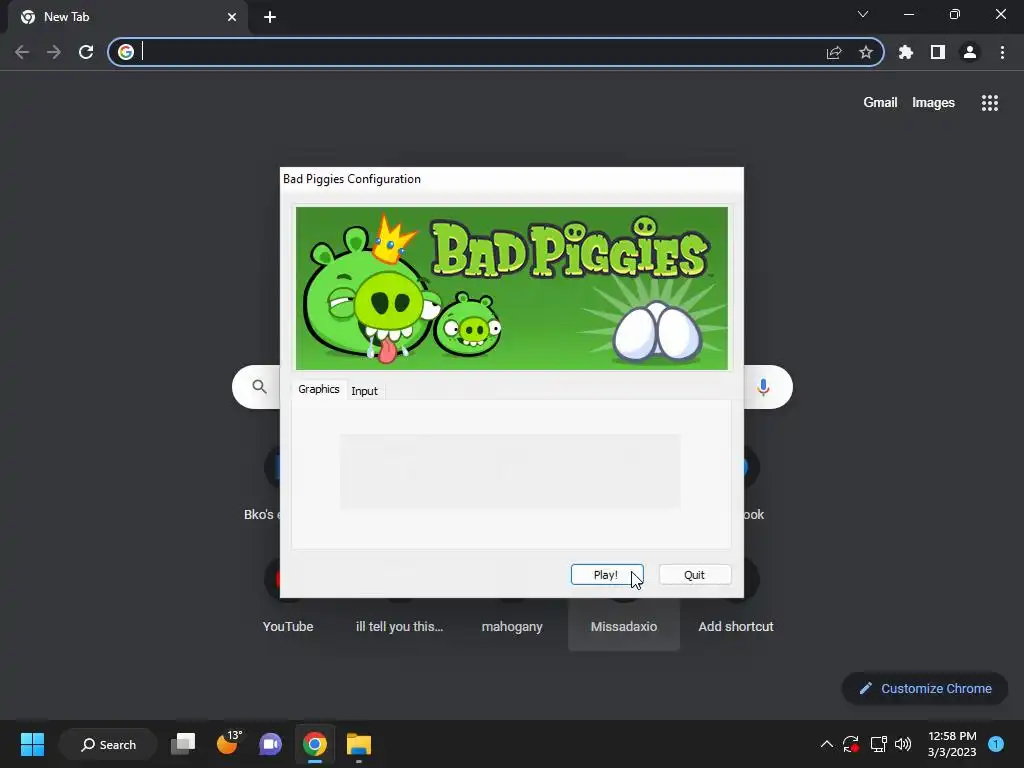Click Bad Piggies Configuration title bar
Image resolution: width=1024 pixels, height=768 pixels.
pos(511,179)
